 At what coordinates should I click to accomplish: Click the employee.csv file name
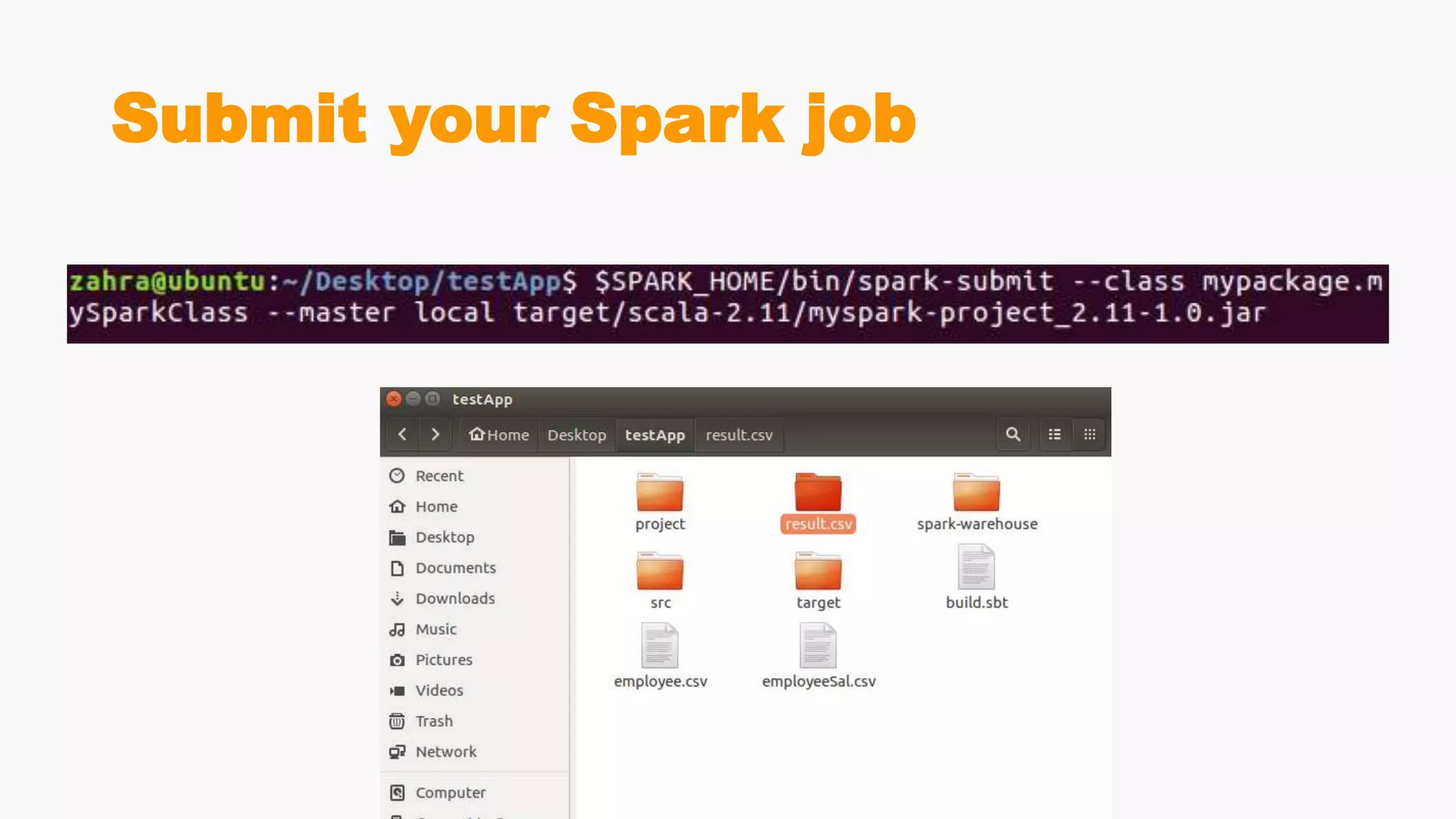(x=660, y=681)
